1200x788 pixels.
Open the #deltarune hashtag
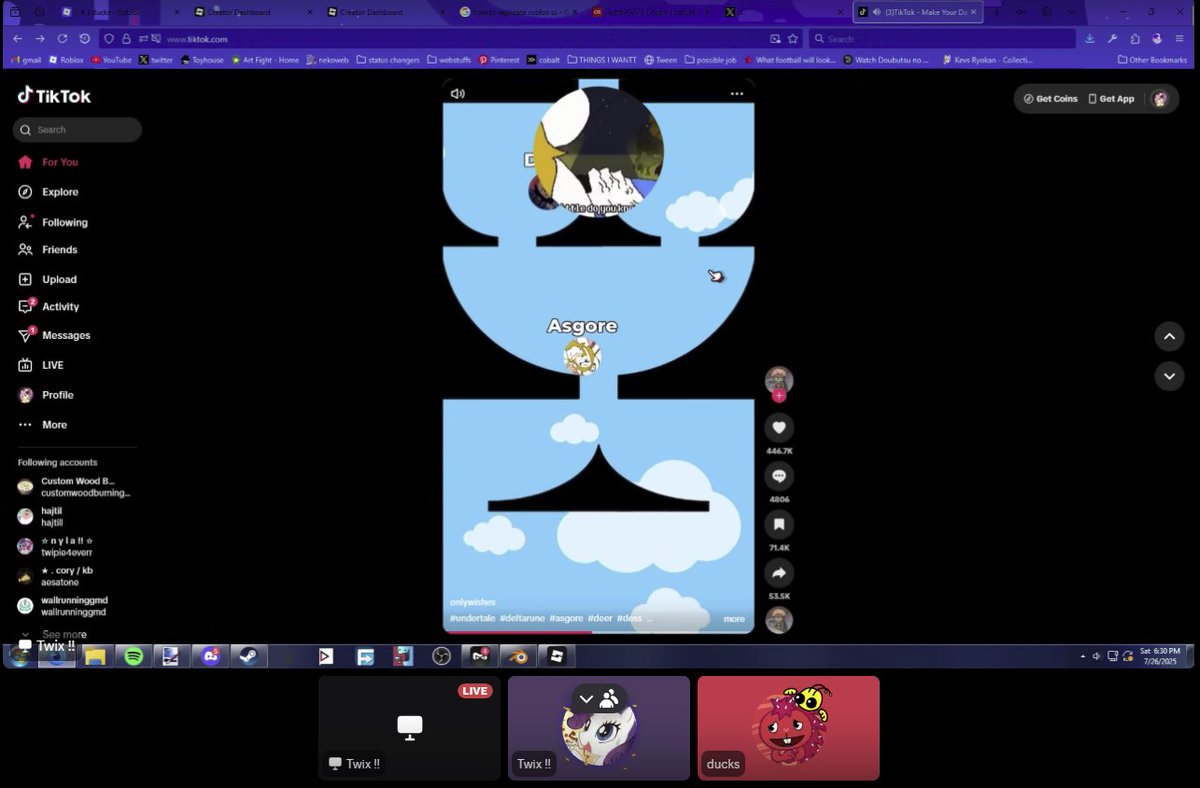pos(522,619)
